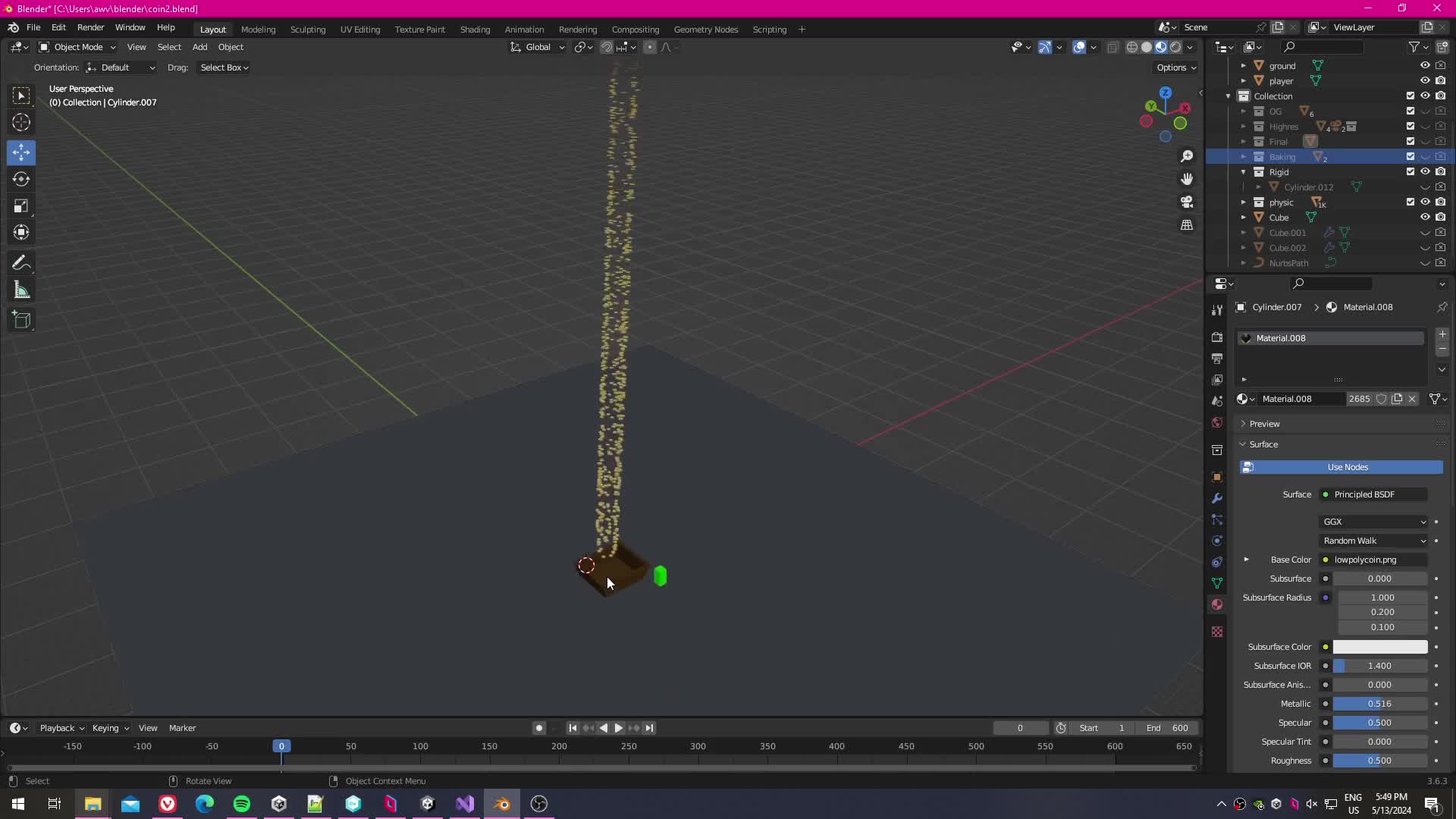Activate the Annotate pencil tool
The height and width of the screenshot is (819, 1456).
(21, 263)
